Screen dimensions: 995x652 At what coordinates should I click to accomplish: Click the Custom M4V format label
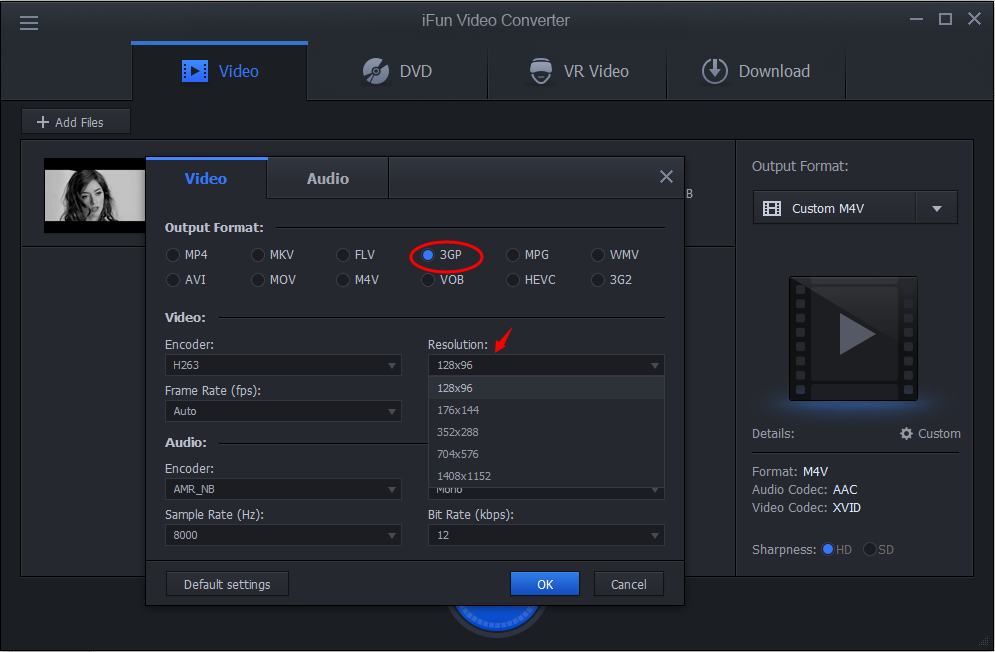click(827, 208)
